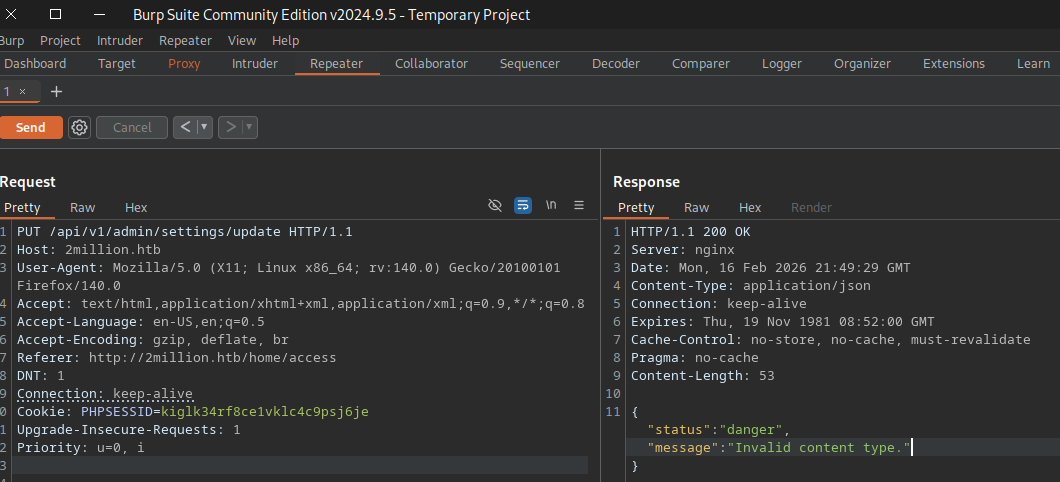The height and width of the screenshot is (482, 1060).
Task: Close Repeater tab 1
Action: point(23,91)
